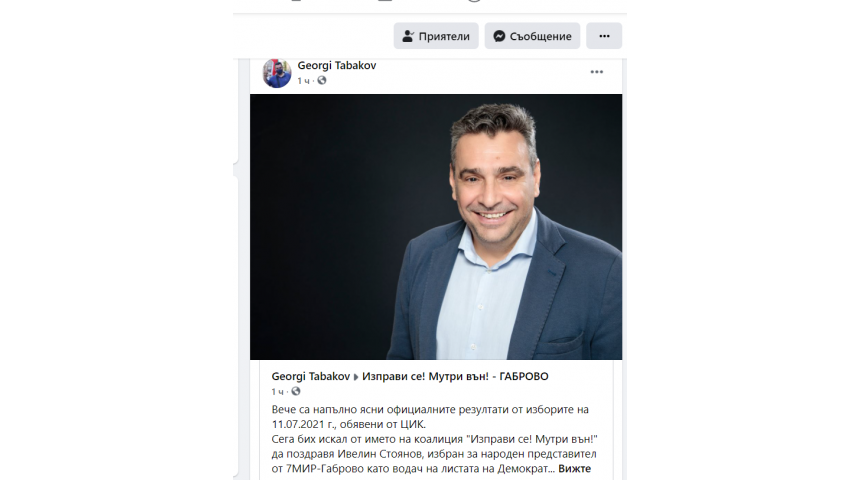
Task: Expand the post options three-dots menu
Action: (x=597, y=72)
